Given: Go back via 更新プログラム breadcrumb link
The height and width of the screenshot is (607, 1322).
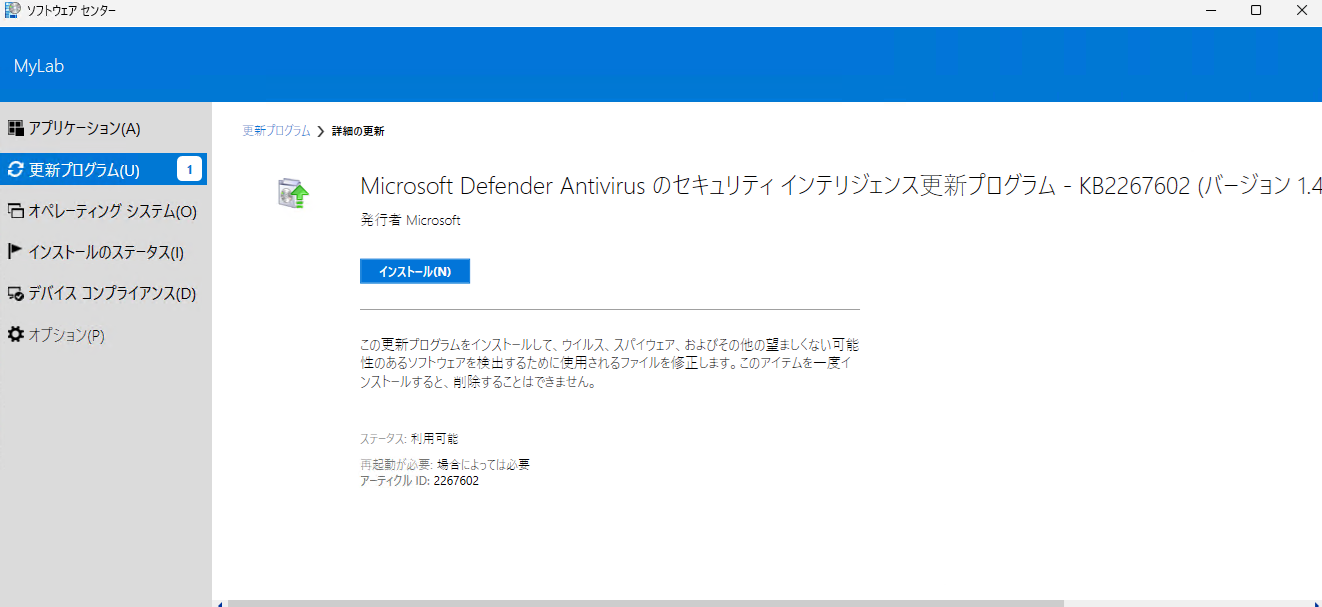Looking at the screenshot, I should click(276, 131).
